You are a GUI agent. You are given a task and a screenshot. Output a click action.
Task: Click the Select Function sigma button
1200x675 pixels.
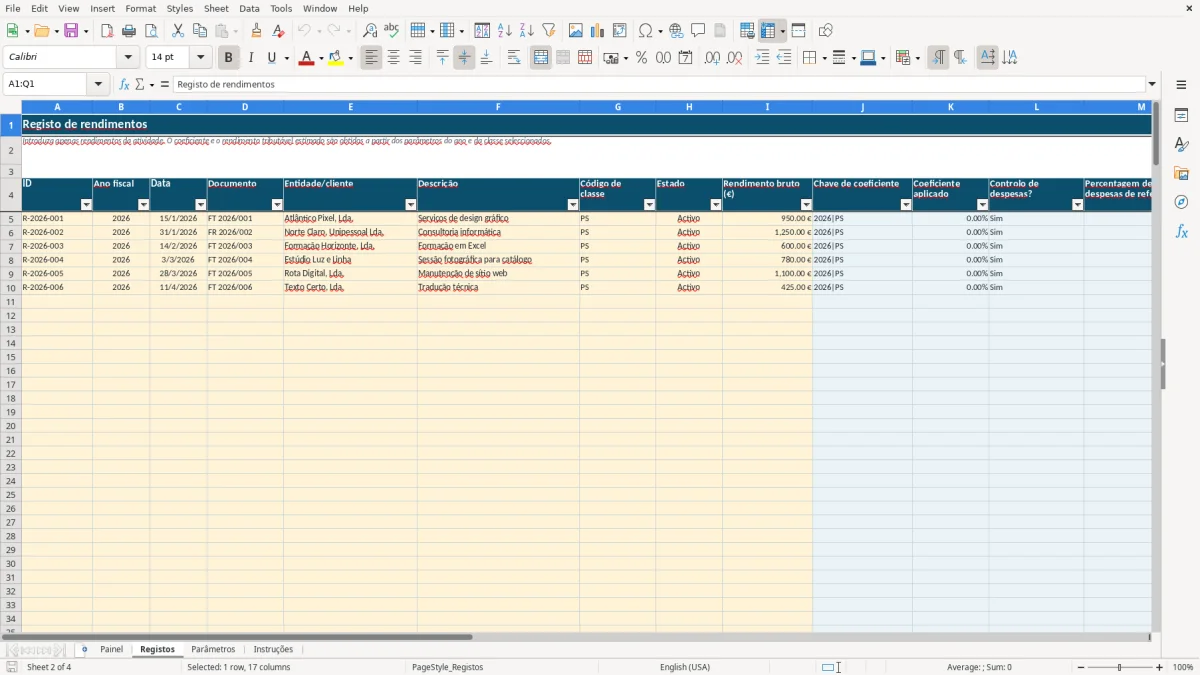click(x=140, y=84)
